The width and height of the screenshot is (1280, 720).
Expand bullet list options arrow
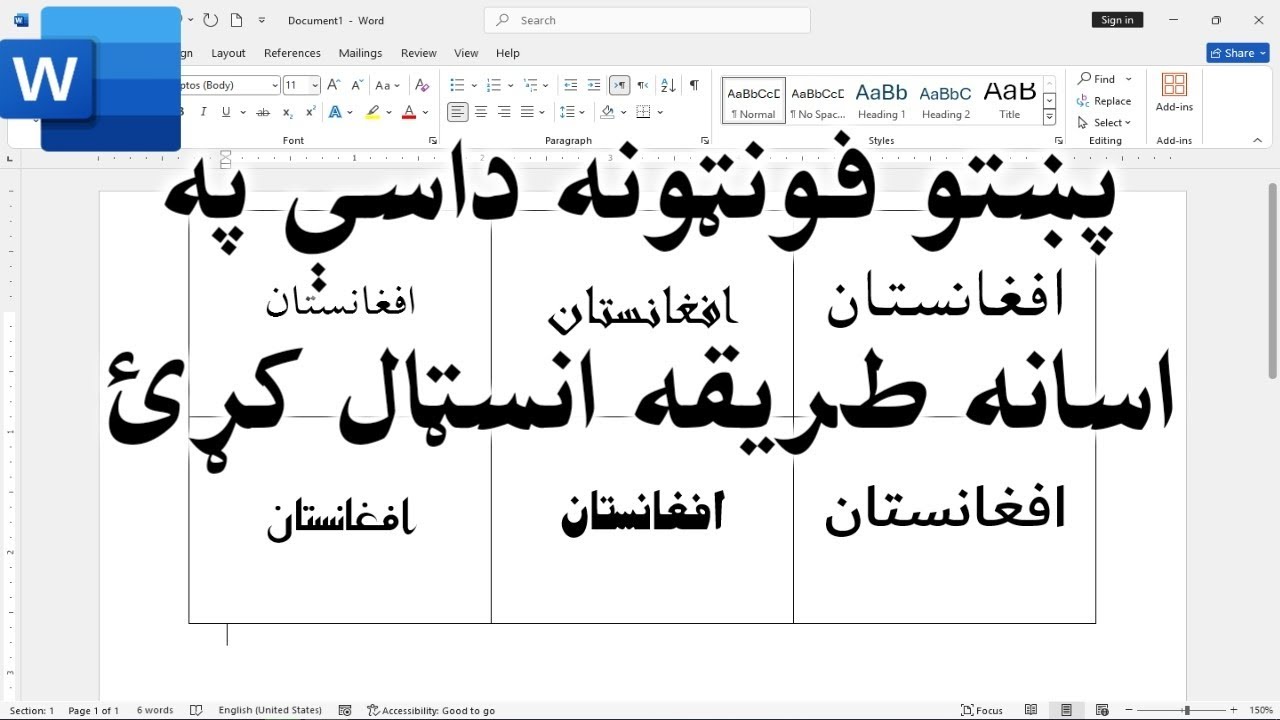[474, 85]
